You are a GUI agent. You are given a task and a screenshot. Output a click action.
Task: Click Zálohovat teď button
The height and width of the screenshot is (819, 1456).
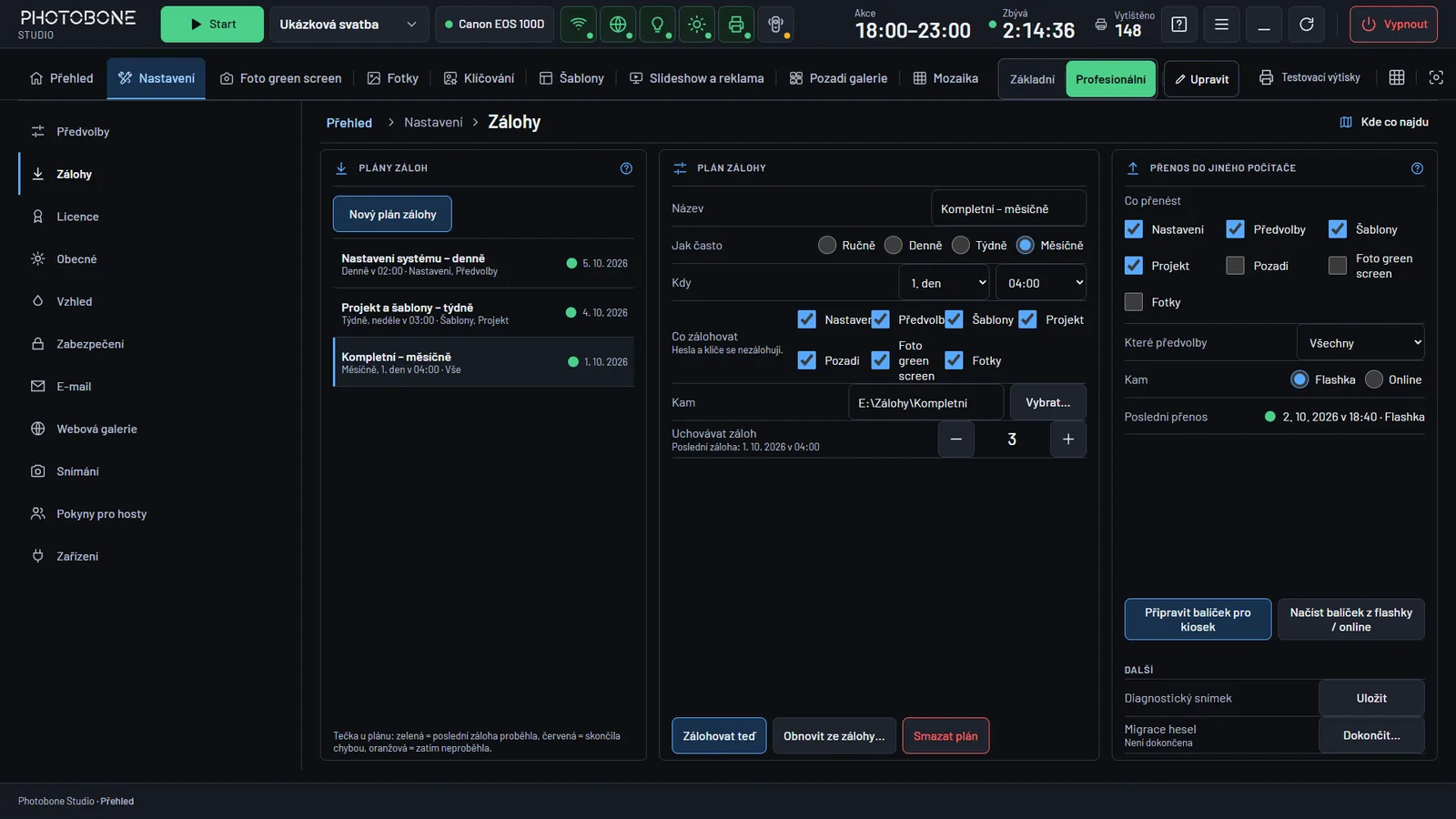pos(719,736)
